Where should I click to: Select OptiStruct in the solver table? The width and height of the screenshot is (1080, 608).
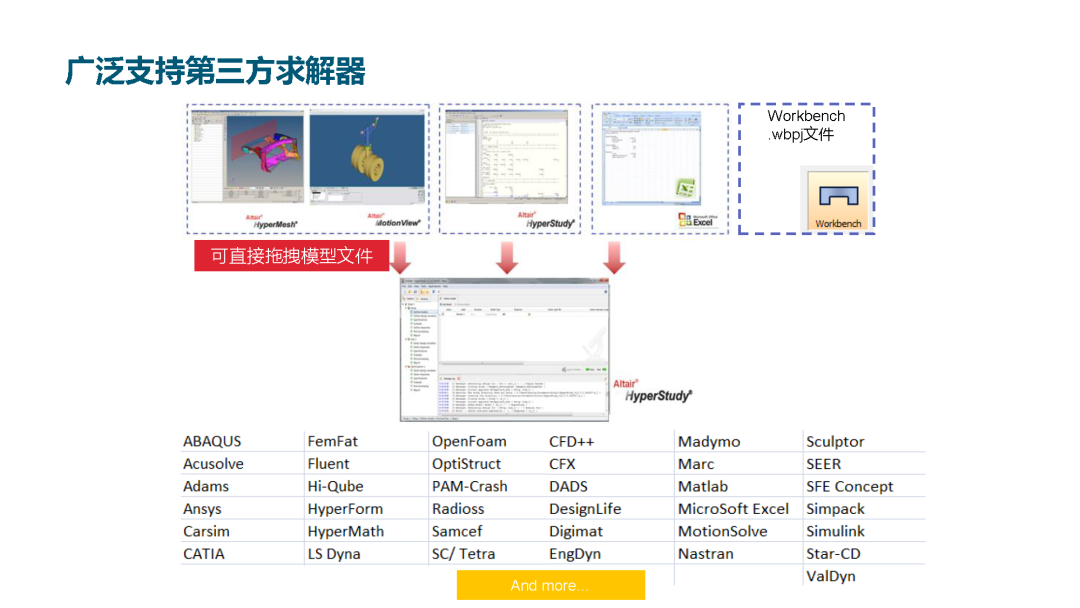469,463
